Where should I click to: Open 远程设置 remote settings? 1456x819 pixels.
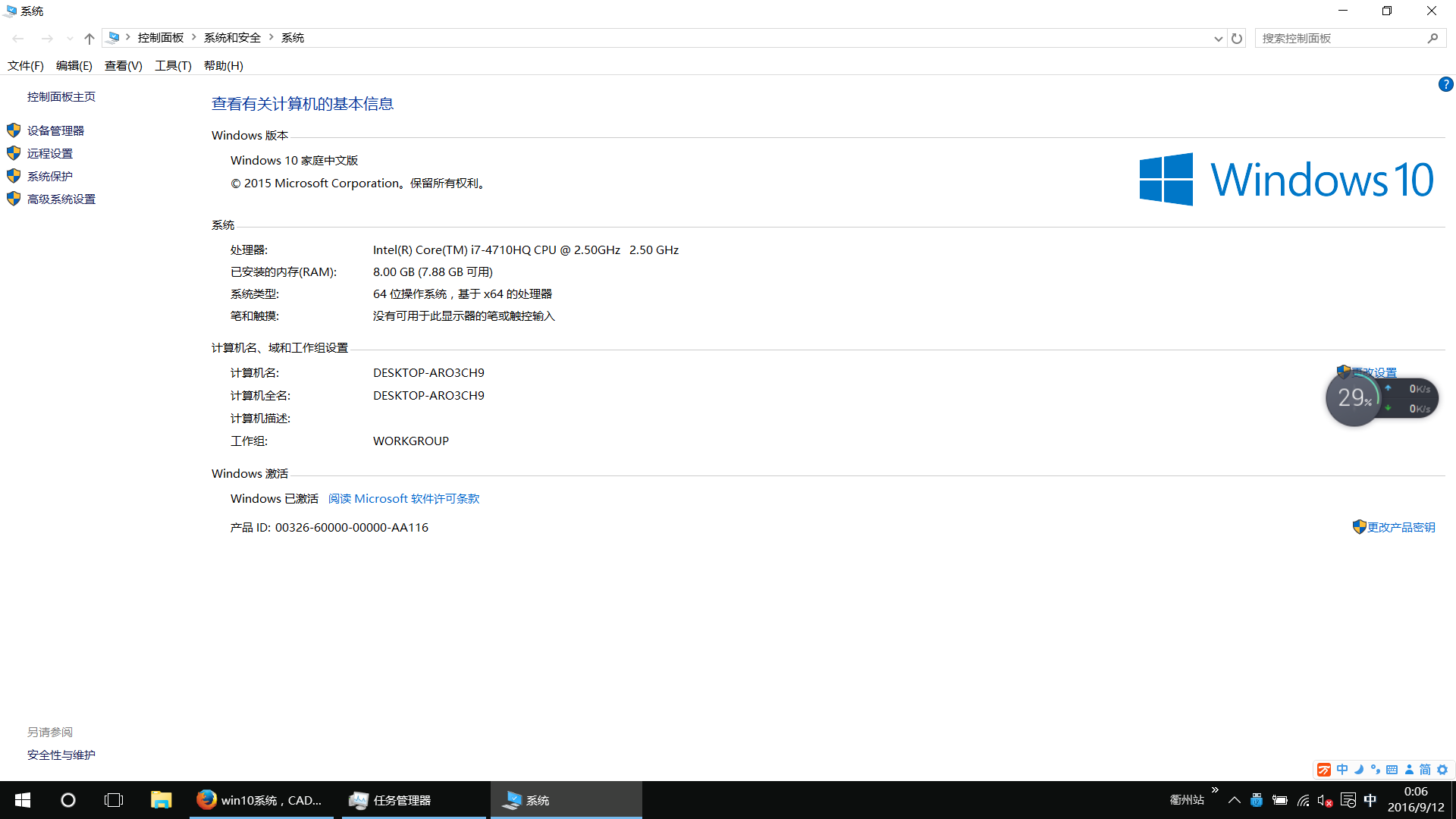click(x=50, y=153)
